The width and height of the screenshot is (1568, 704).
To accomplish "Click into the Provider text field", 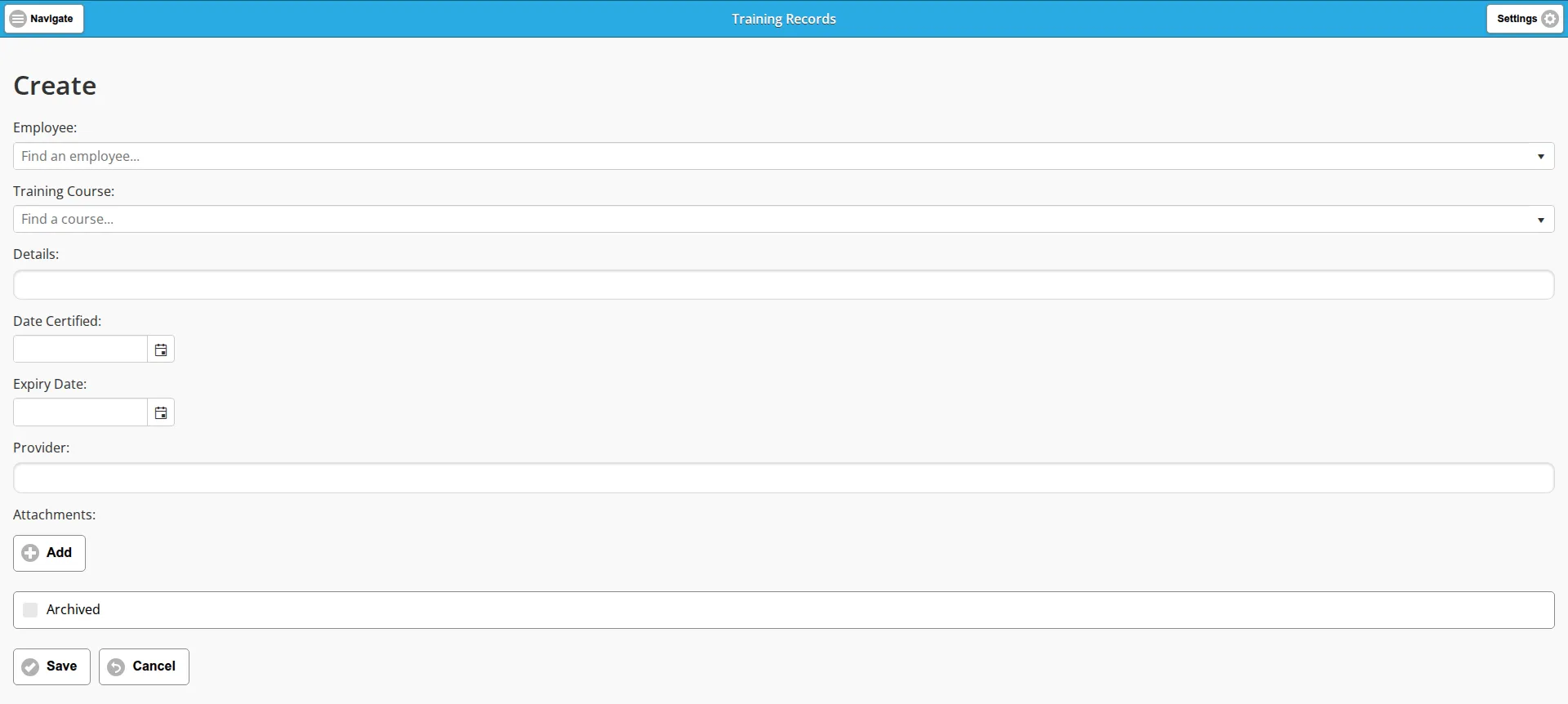I will 783,478.
